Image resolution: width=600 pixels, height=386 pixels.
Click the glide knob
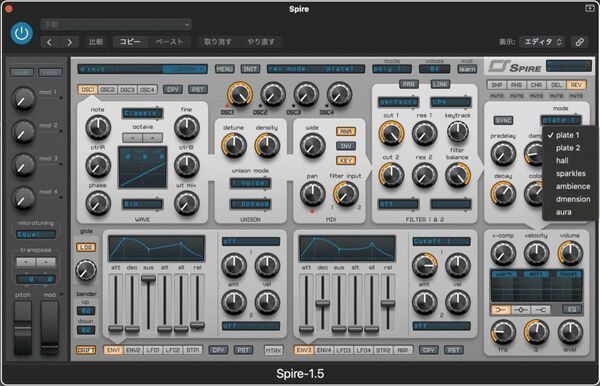[86, 270]
